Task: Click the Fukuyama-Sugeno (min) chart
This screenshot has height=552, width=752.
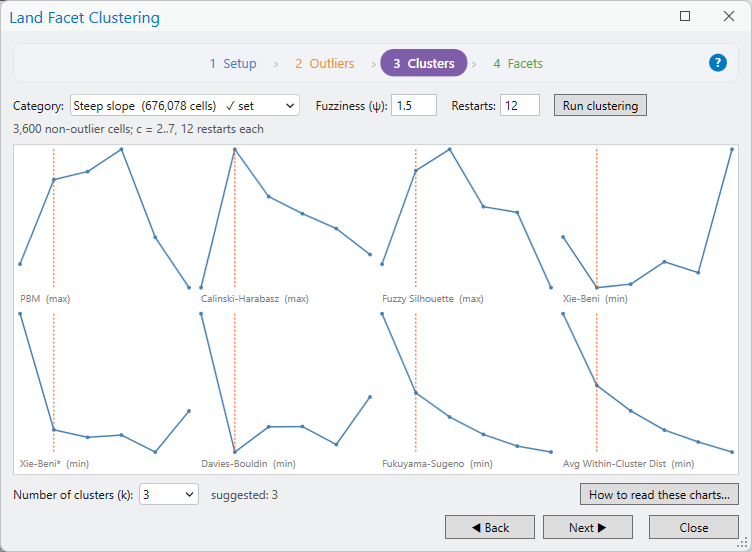Action: click(466, 390)
